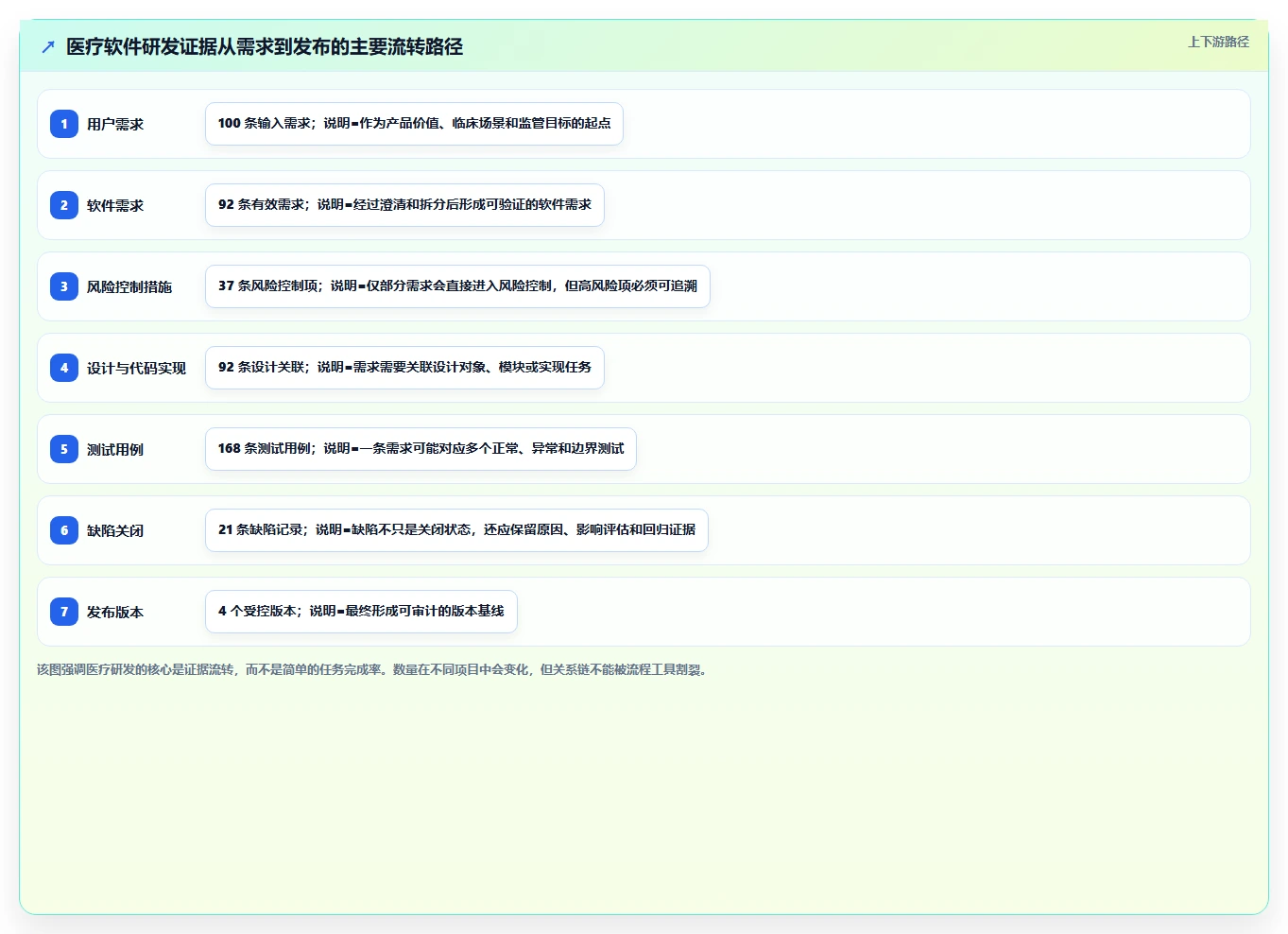The height and width of the screenshot is (934, 1288).
Task: Select the 风险控制措施 step label
Action: [x=129, y=286]
